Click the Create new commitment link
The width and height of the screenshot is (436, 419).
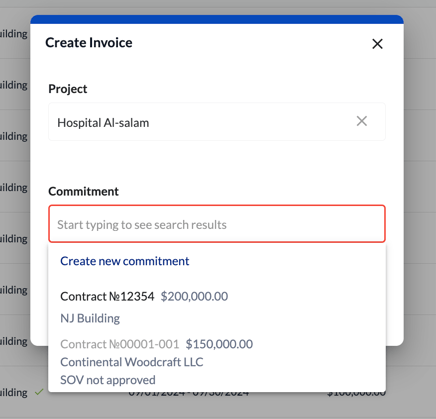click(x=125, y=261)
